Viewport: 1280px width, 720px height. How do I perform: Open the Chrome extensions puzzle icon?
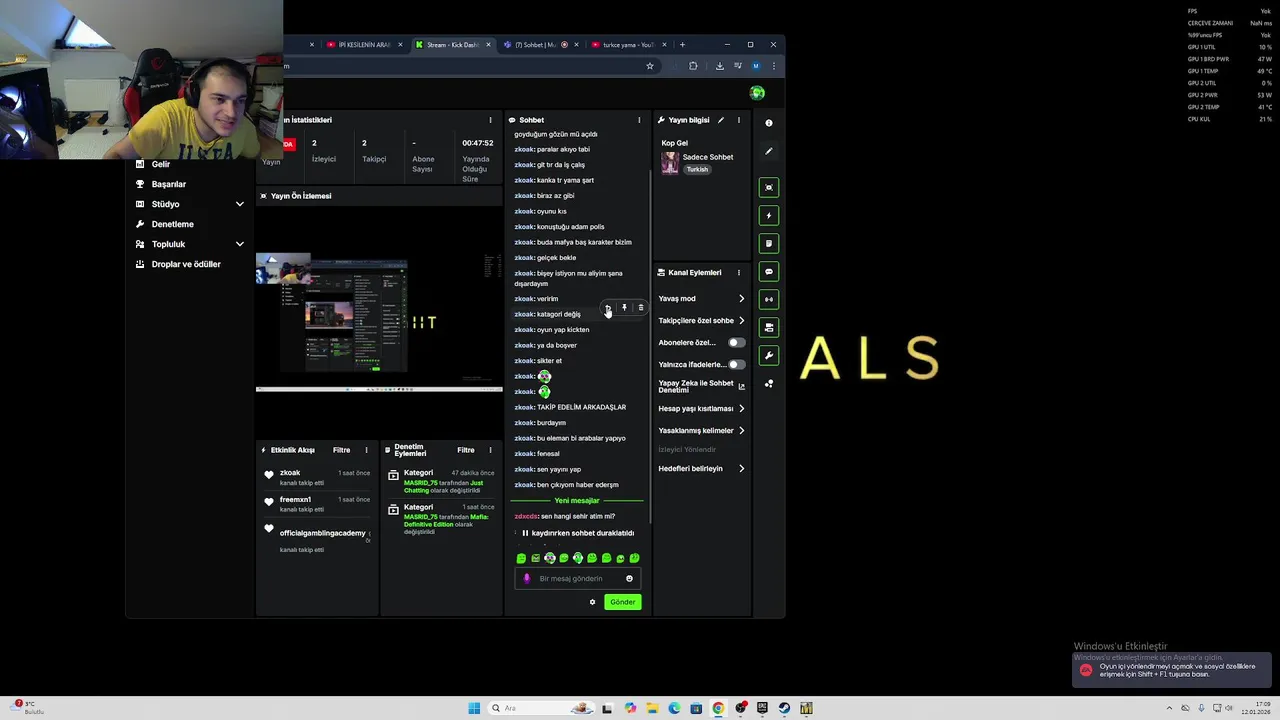(693, 66)
